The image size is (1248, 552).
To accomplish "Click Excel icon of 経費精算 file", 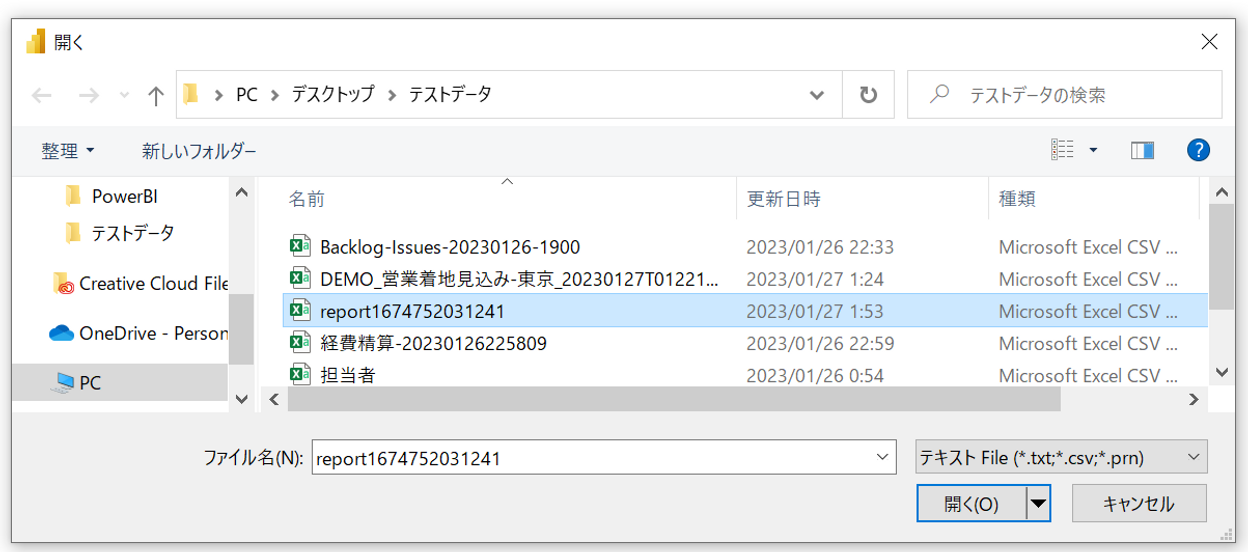I will 300,343.
